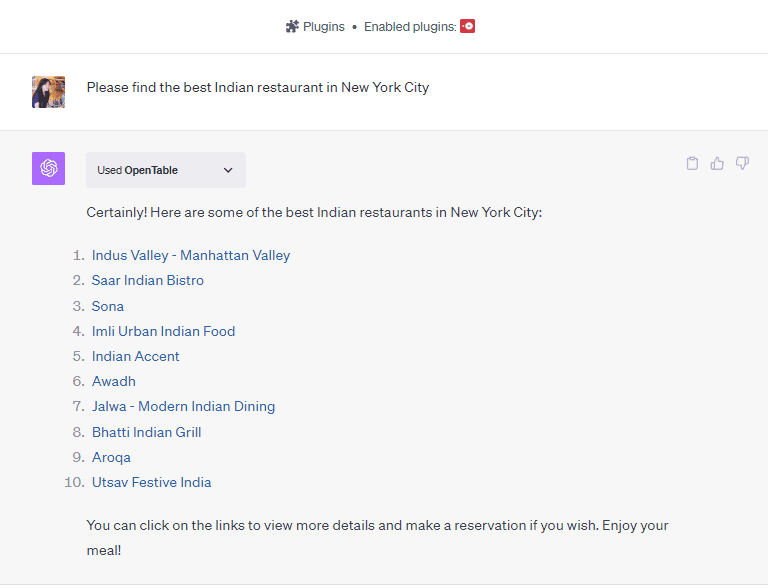Screen dimensions: 768x588
Task: Copy the response with the clipboard icon
Action: coord(692,163)
